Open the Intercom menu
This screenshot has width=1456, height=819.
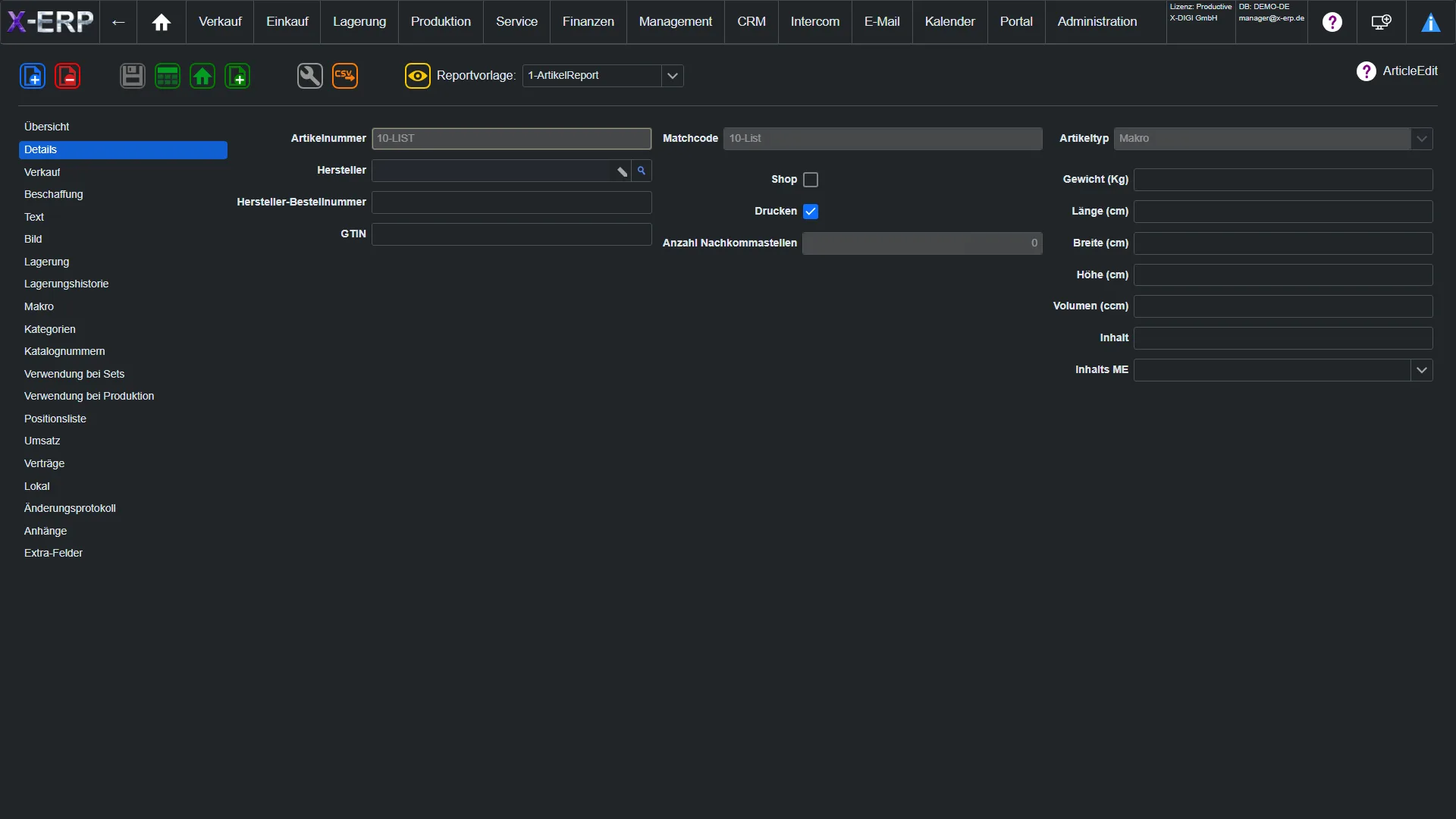pyautogui.click(x=815, y=22)
